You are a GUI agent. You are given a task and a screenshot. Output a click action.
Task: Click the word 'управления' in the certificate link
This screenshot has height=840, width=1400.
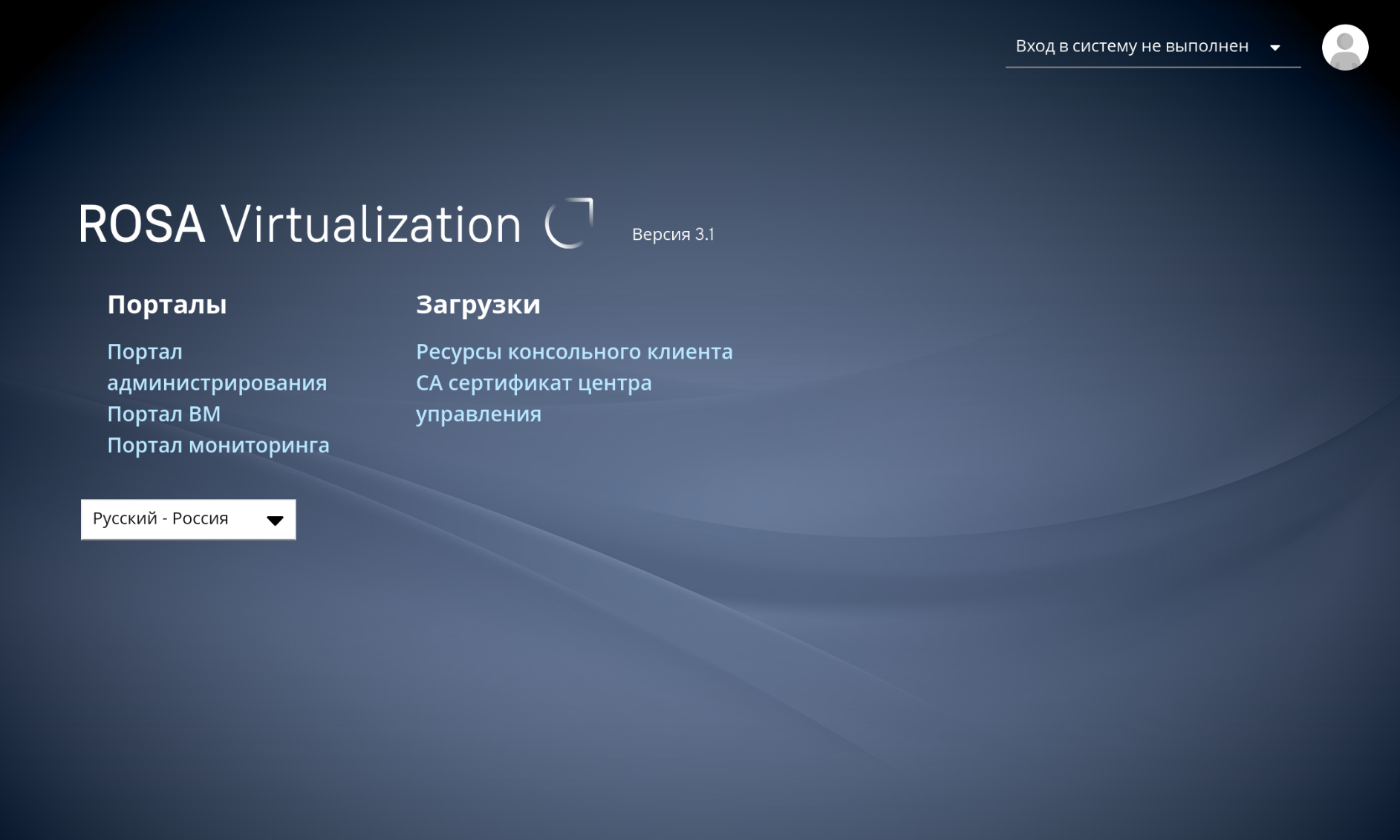[x=478, y=414]
